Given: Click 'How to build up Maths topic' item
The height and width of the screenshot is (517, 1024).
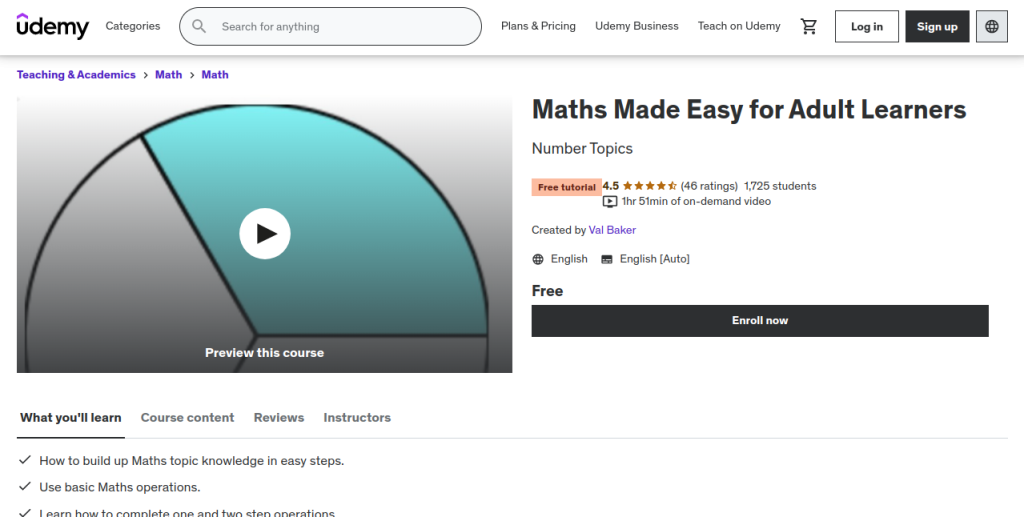Looking at the screenshot, I should tap(191, 461).
